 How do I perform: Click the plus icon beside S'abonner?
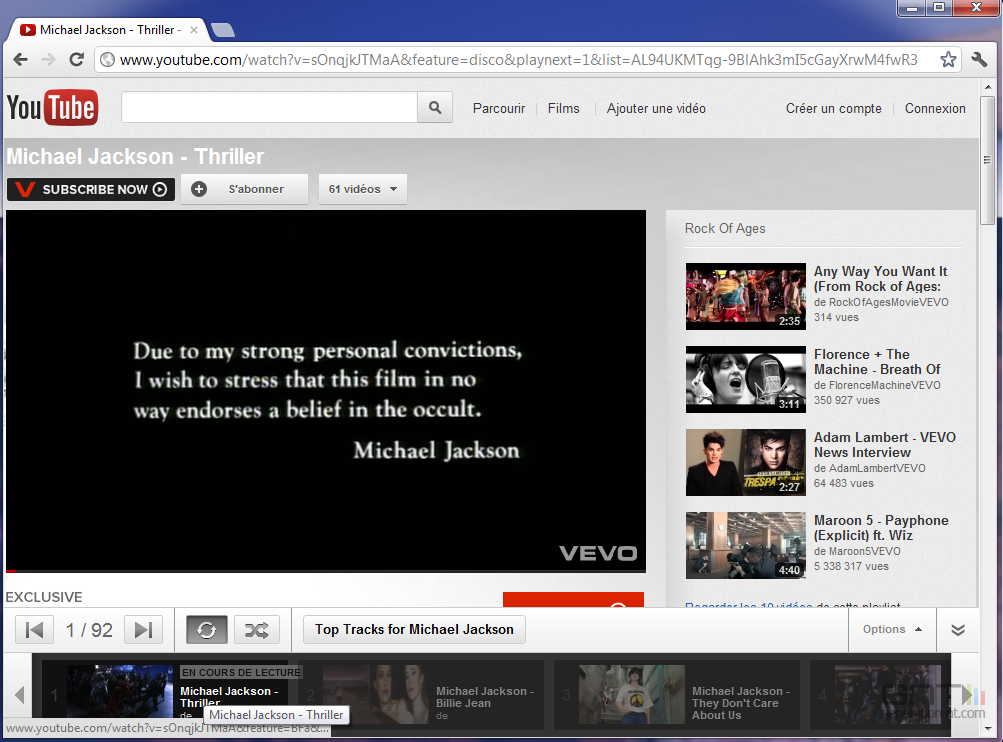coord(199,189)
